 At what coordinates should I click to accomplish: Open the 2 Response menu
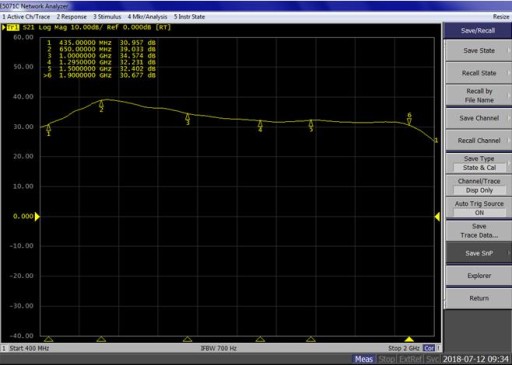click(x=71, y=17)
